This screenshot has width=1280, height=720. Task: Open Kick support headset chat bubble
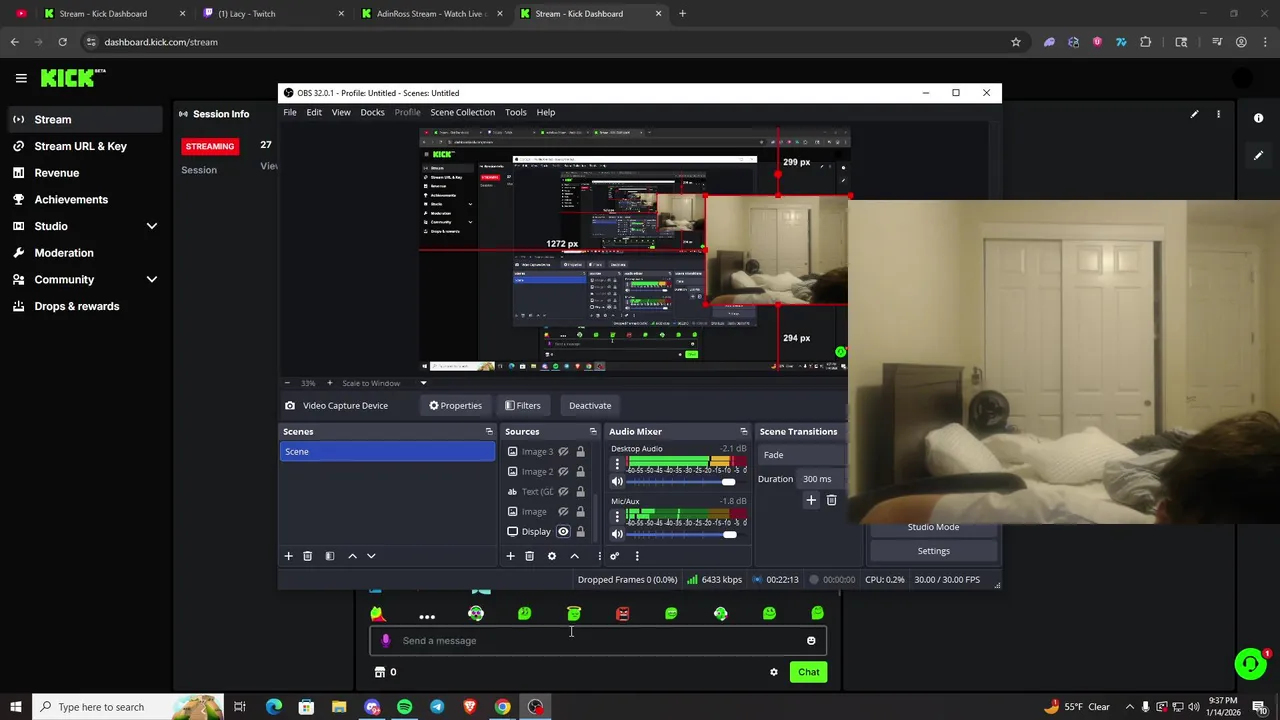pyautogui.click(x=1250, y=663)
